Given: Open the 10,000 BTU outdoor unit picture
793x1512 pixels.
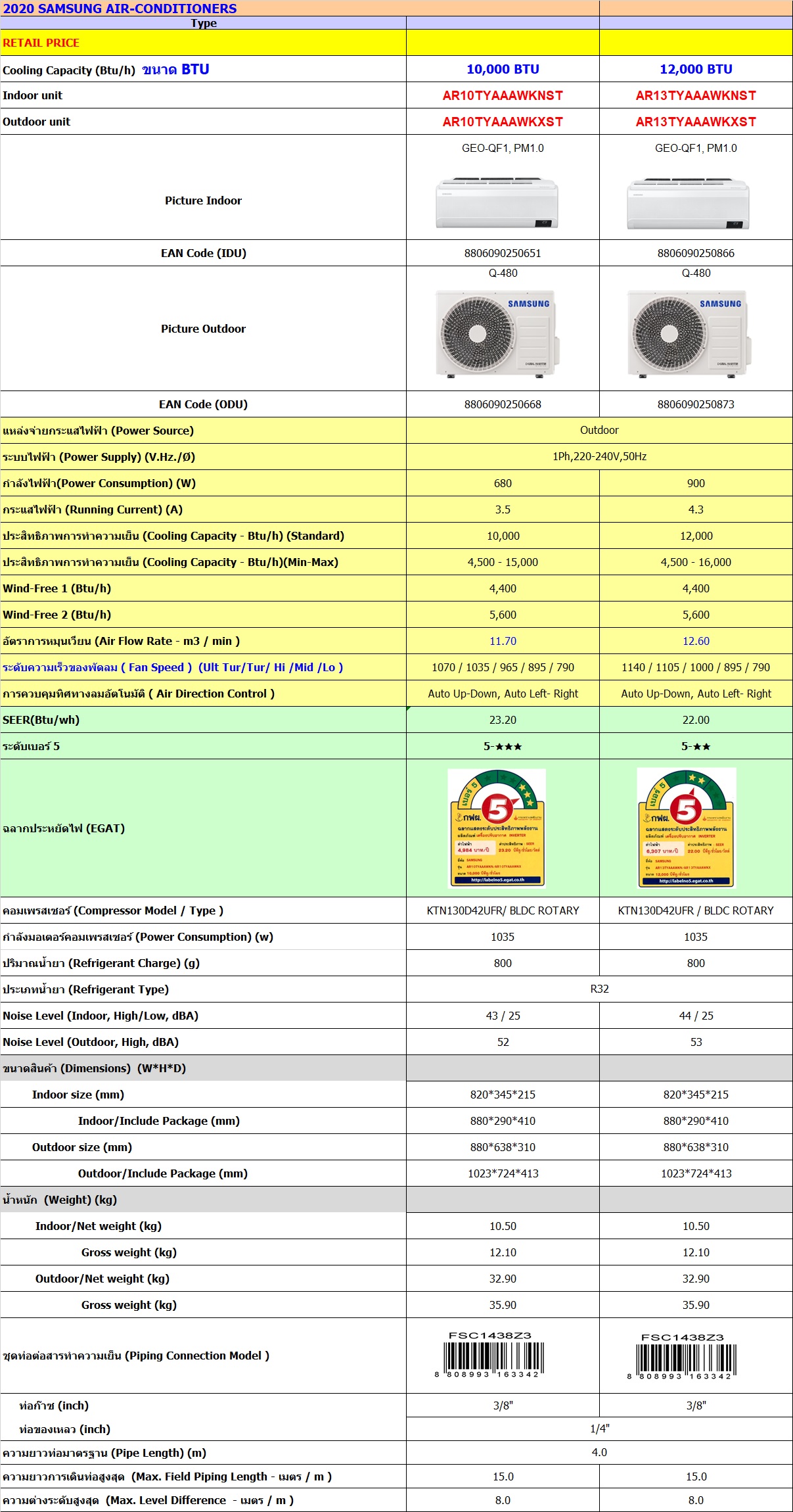Looking at the screenshot, I should tap(497, 334).
